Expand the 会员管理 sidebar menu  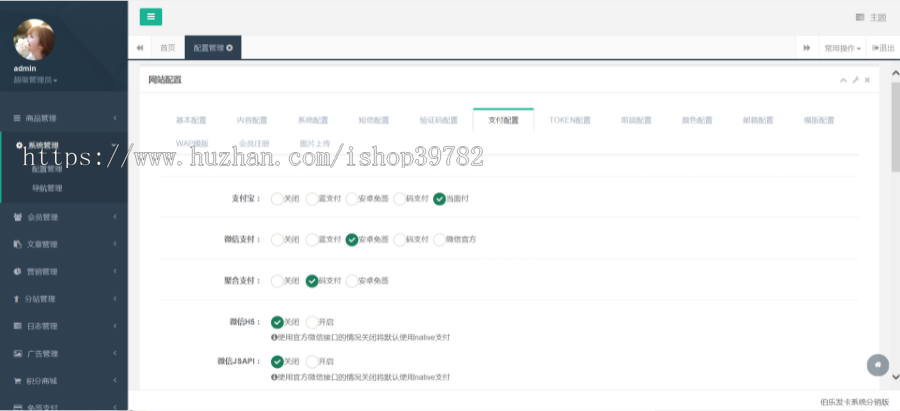point(64,217)
